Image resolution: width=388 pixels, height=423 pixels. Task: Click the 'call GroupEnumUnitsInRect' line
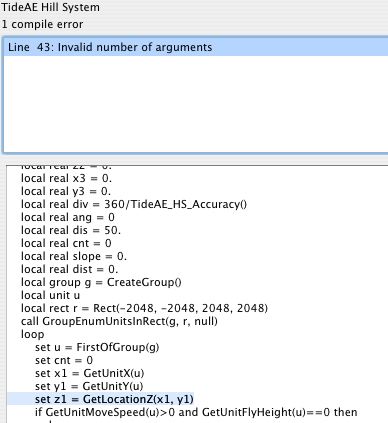(x=119, y=321)
